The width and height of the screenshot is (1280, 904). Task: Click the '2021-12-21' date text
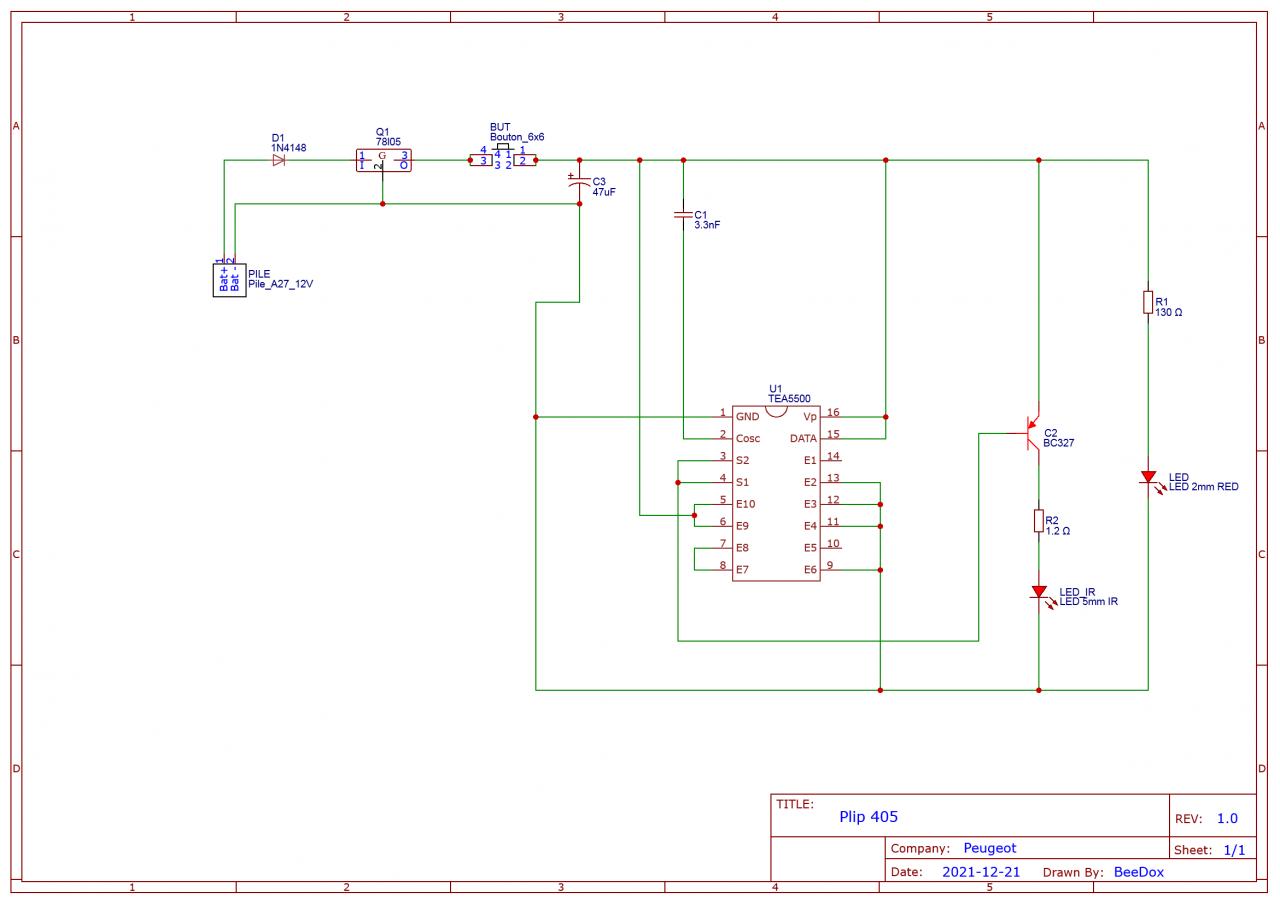pyautogui.click(x=981, y=872)
